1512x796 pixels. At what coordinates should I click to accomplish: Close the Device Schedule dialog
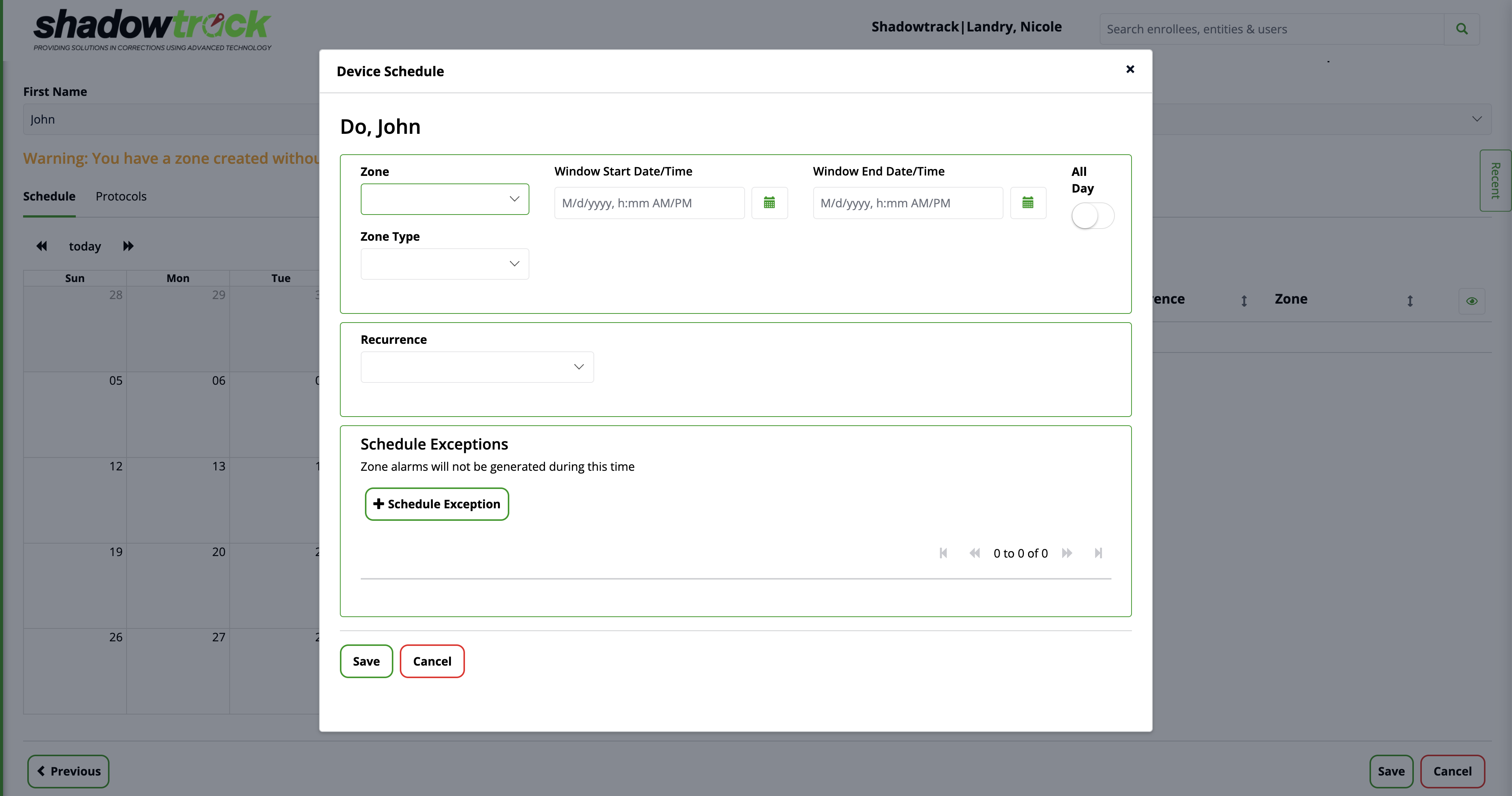pyautogui.click(x=1130, y=69)
